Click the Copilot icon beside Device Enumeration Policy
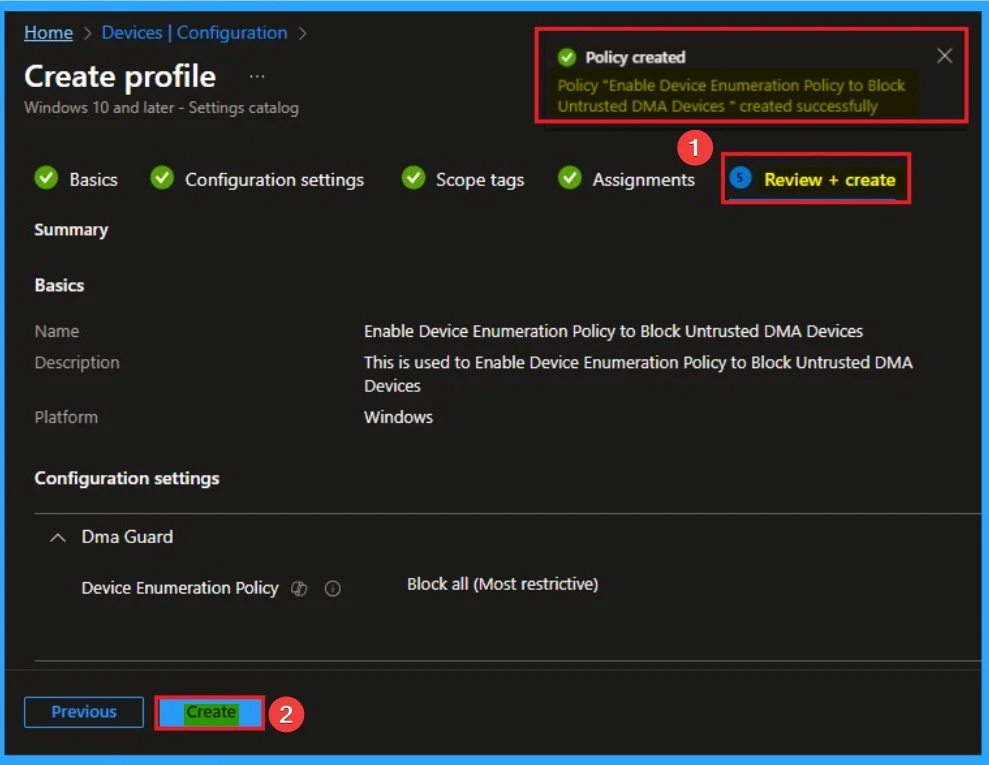 click(x=298, y=589)
